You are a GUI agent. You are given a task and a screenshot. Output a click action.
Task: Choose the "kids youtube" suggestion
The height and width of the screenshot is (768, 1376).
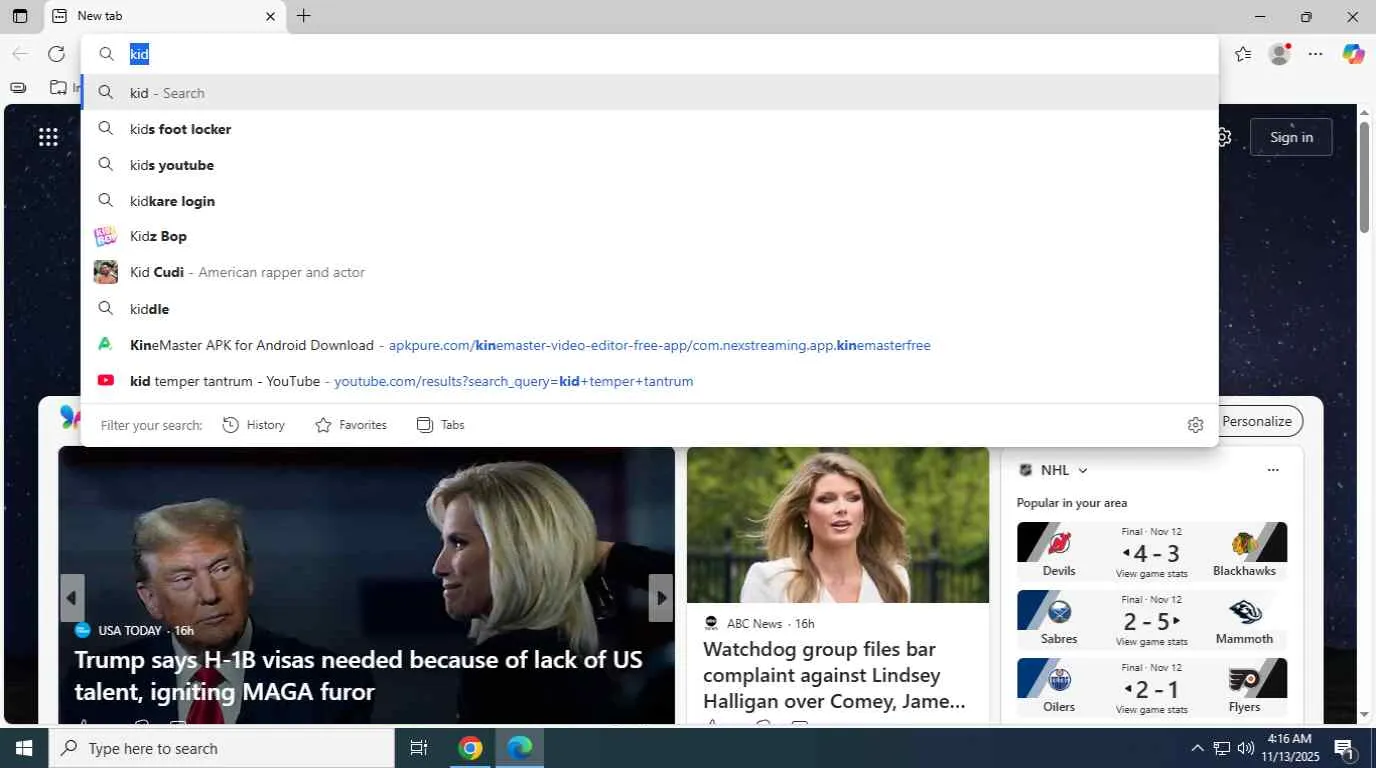point(650,165)
